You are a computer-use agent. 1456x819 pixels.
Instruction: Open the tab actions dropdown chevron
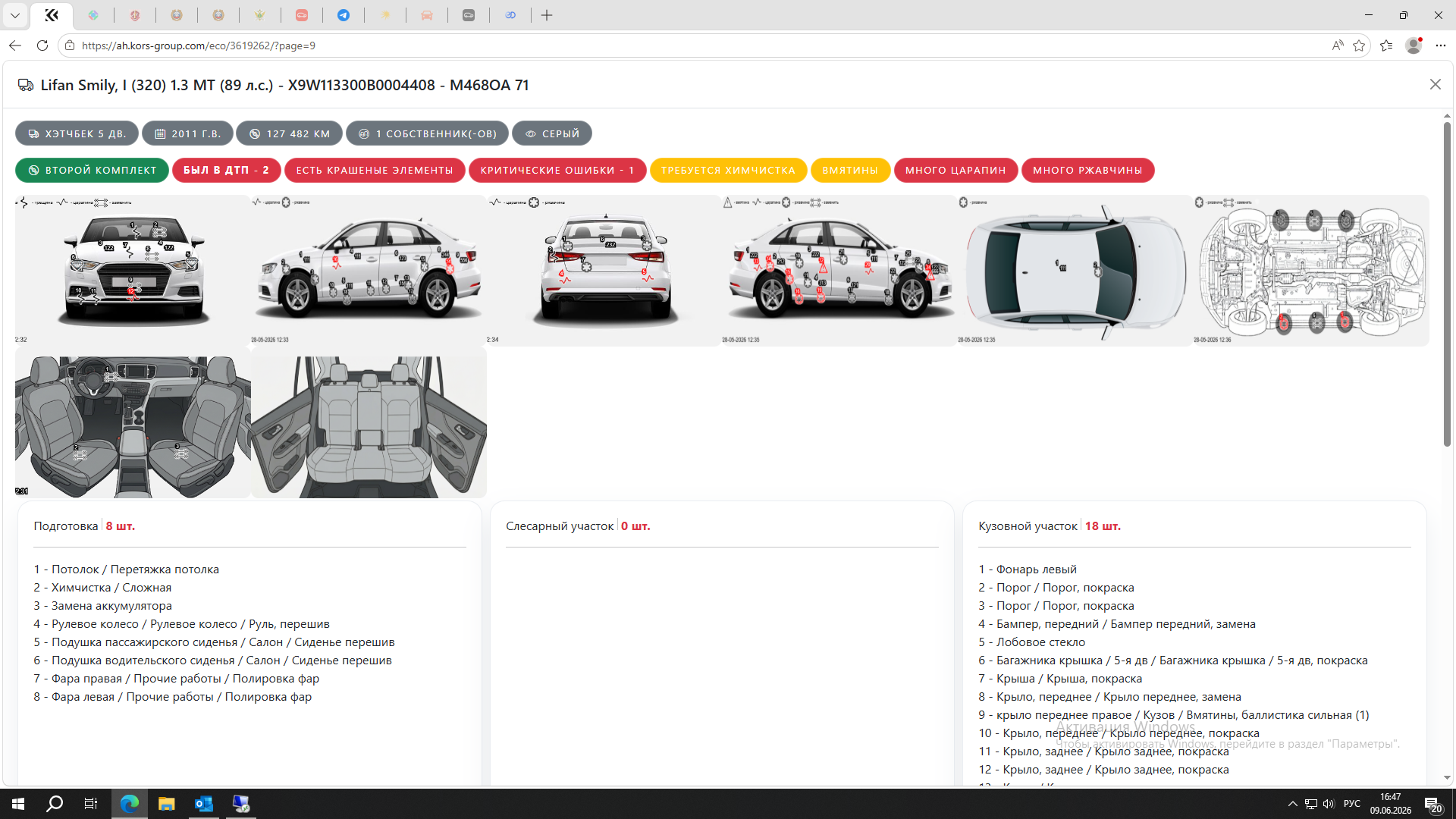[x=15, y=15]
